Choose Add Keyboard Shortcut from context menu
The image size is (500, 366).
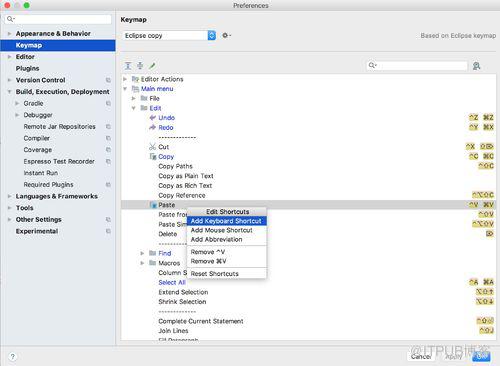coord(227,221)
